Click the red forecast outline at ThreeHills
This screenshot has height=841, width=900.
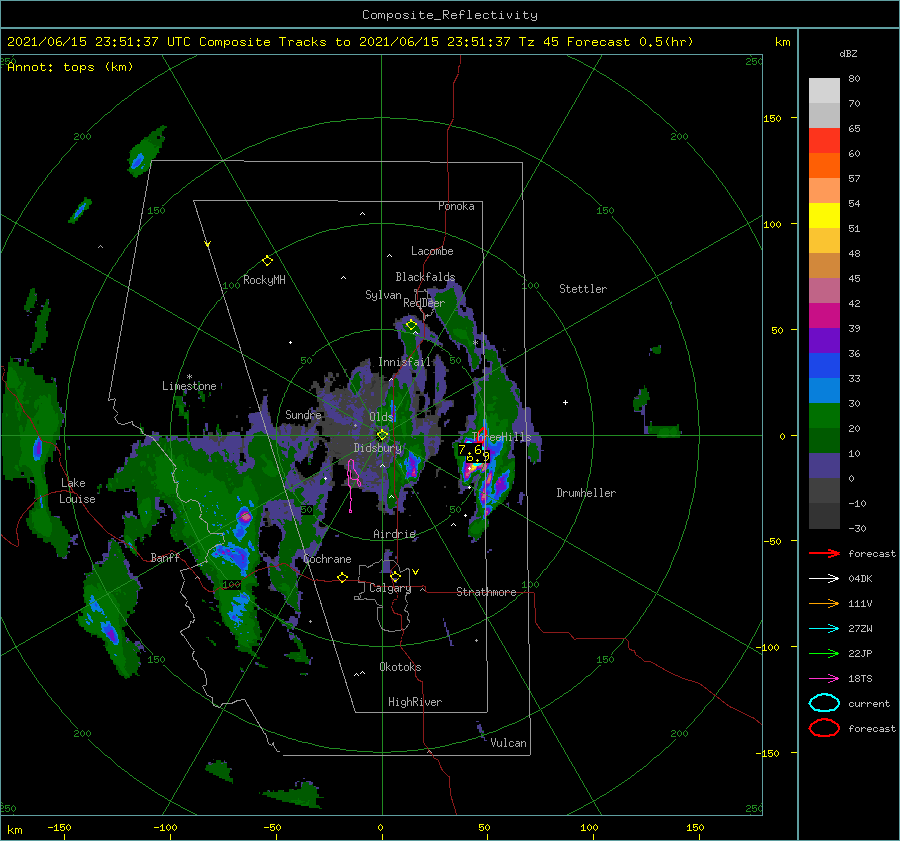click(x=482, y=433)
